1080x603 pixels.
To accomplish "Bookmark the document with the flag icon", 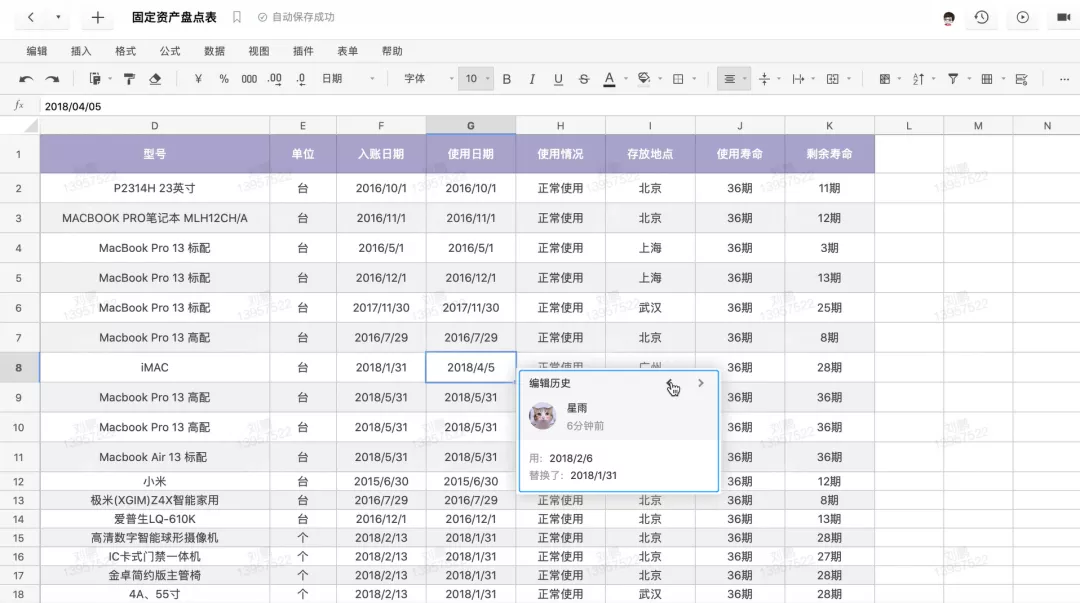I will pos(237,17).
